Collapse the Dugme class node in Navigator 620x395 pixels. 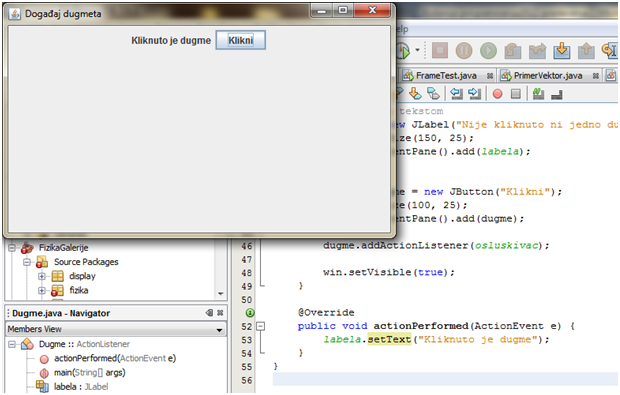[12, 344]
